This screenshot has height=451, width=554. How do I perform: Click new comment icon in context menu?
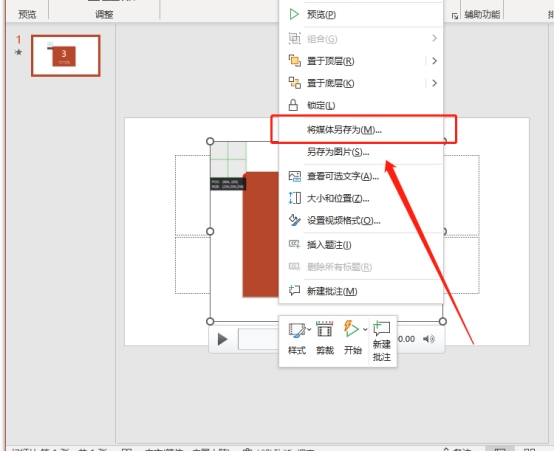(x=295, y=290)
